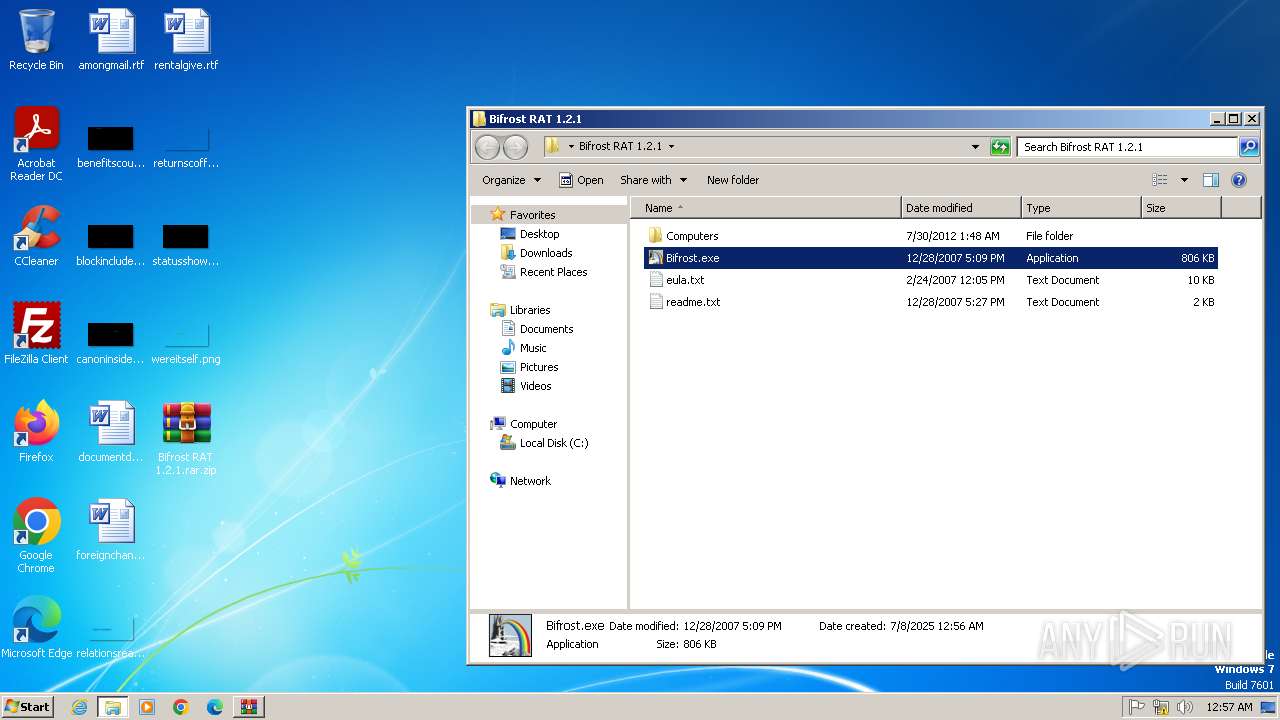Select Network in the navigation pane

tap(520, 481)
